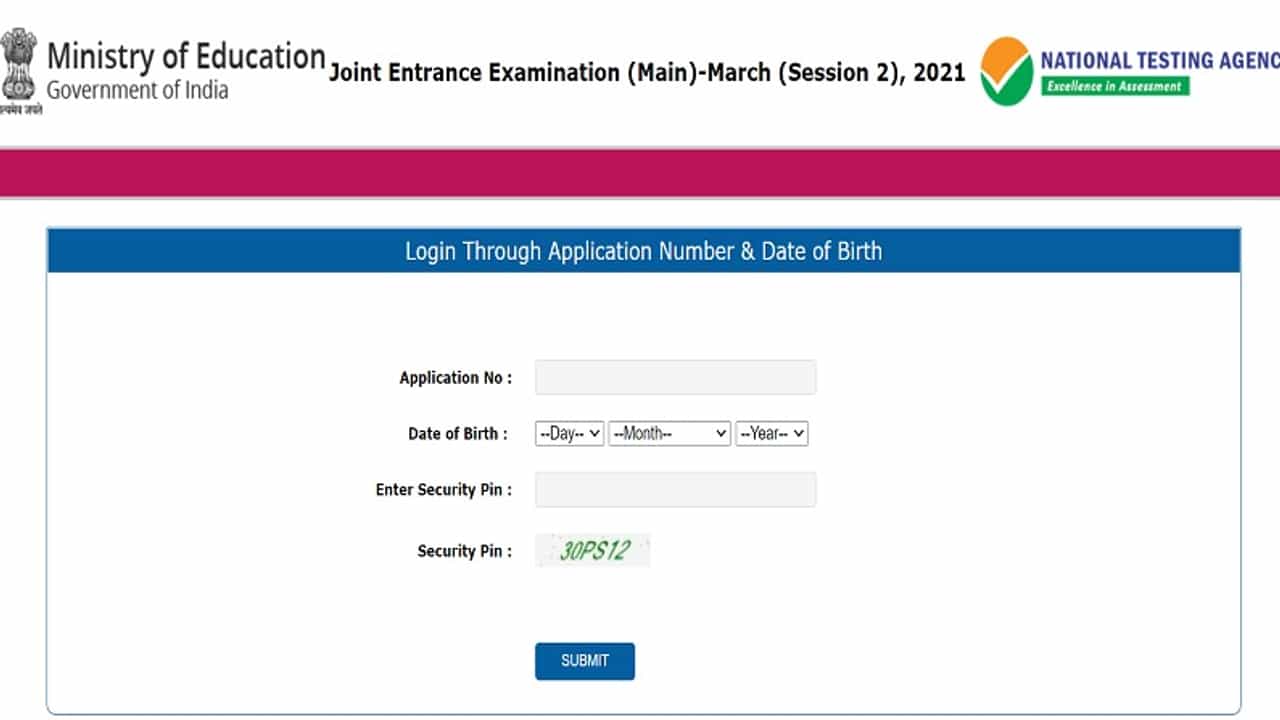Click the blue Login Through Application Number header

point(643,251)
